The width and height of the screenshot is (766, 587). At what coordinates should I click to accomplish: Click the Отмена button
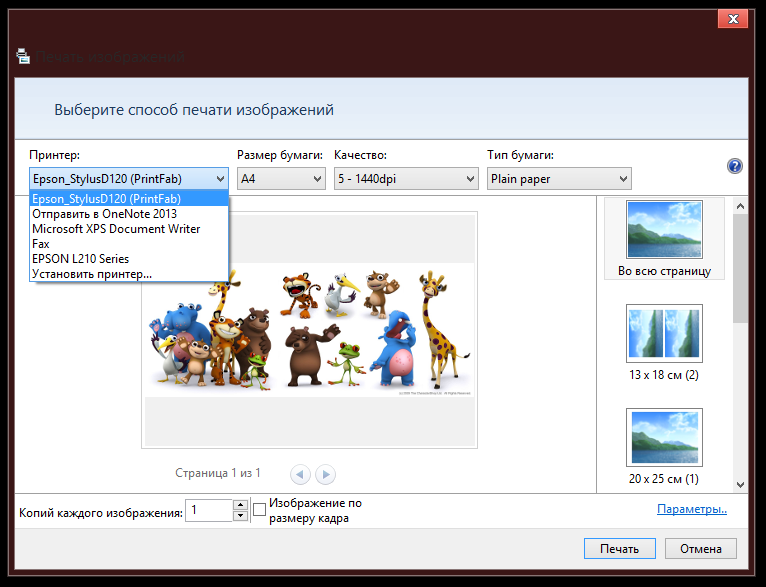pyautogui.click(x=701, y=549)
